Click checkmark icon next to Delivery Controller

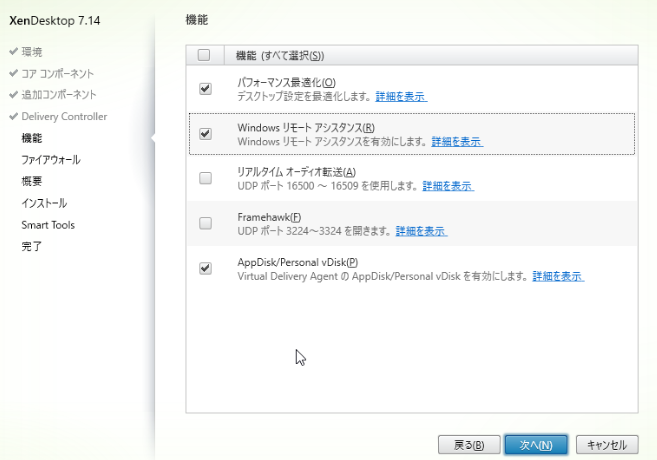tap(13, 116)
